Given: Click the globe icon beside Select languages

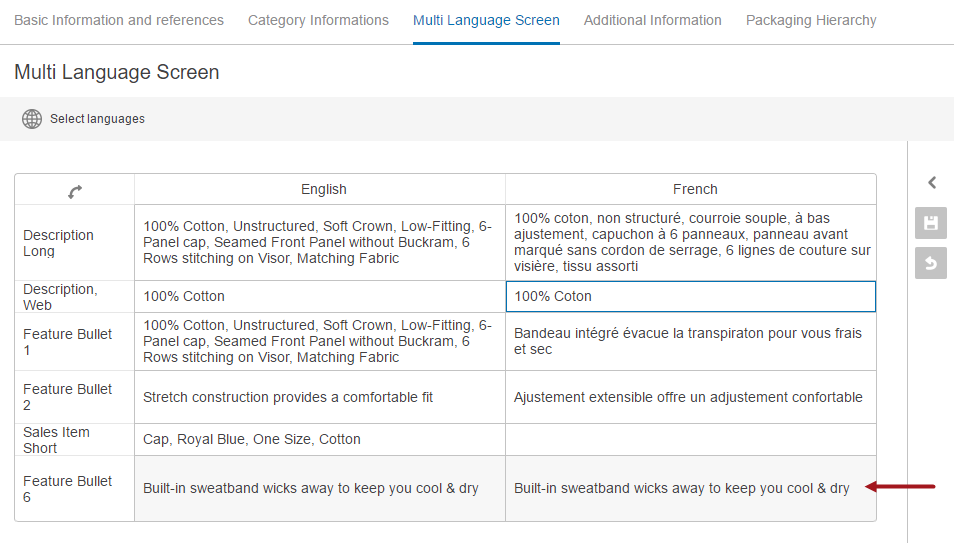Looking at the screenshot, I should click(x=32, y=119).
